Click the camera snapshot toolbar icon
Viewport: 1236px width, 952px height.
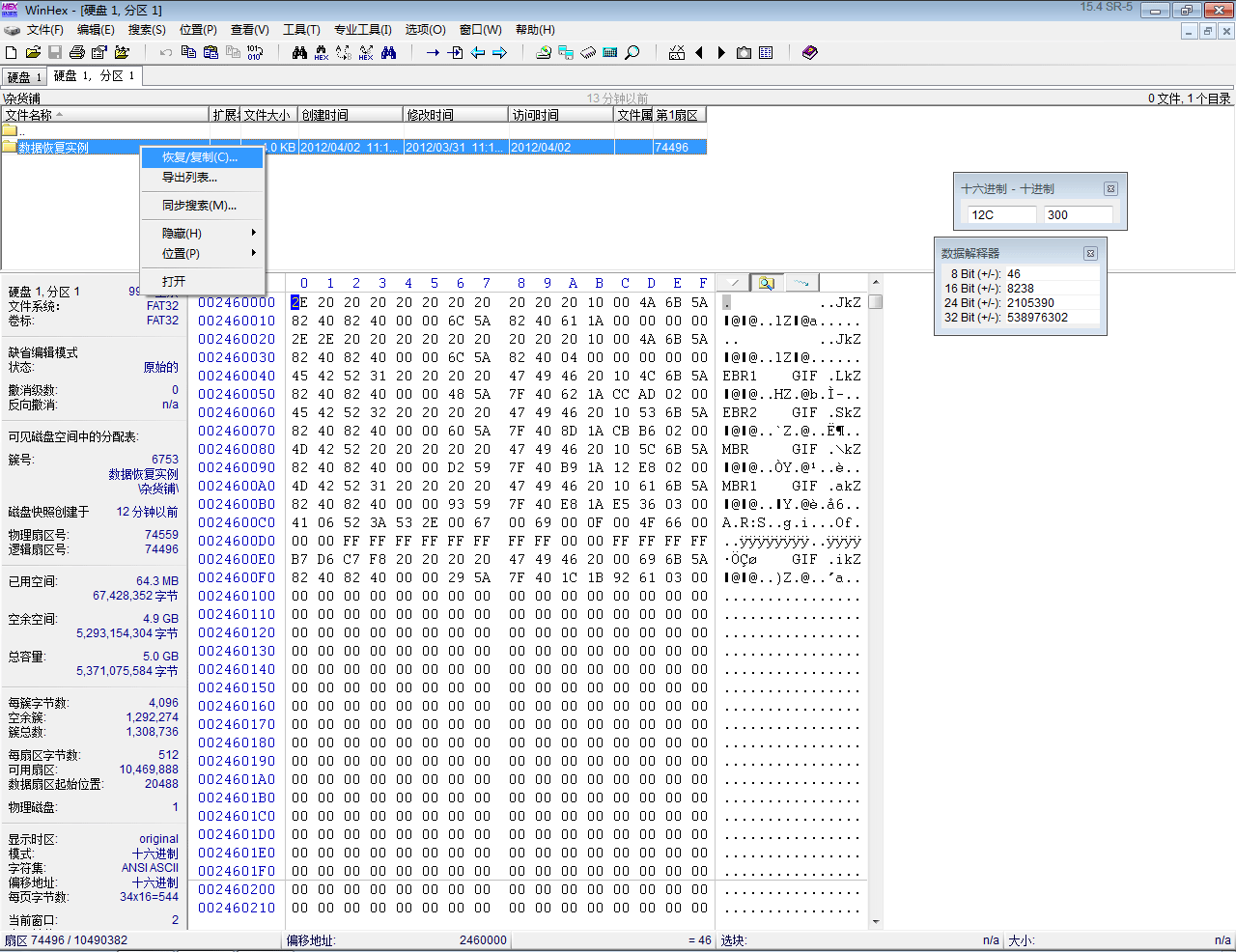[x=744, y=52]
